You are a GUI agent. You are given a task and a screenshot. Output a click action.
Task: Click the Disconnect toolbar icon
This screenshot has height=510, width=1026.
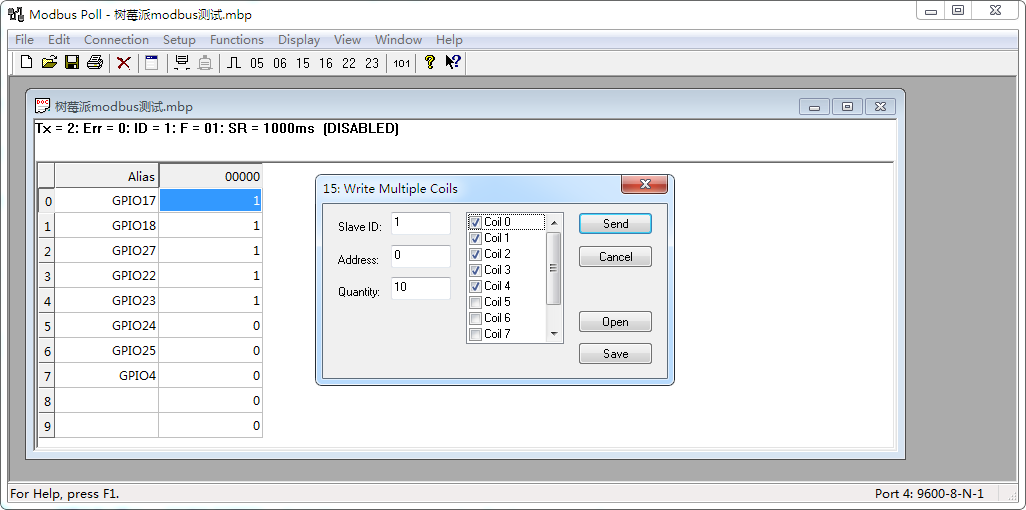point(205,63)
